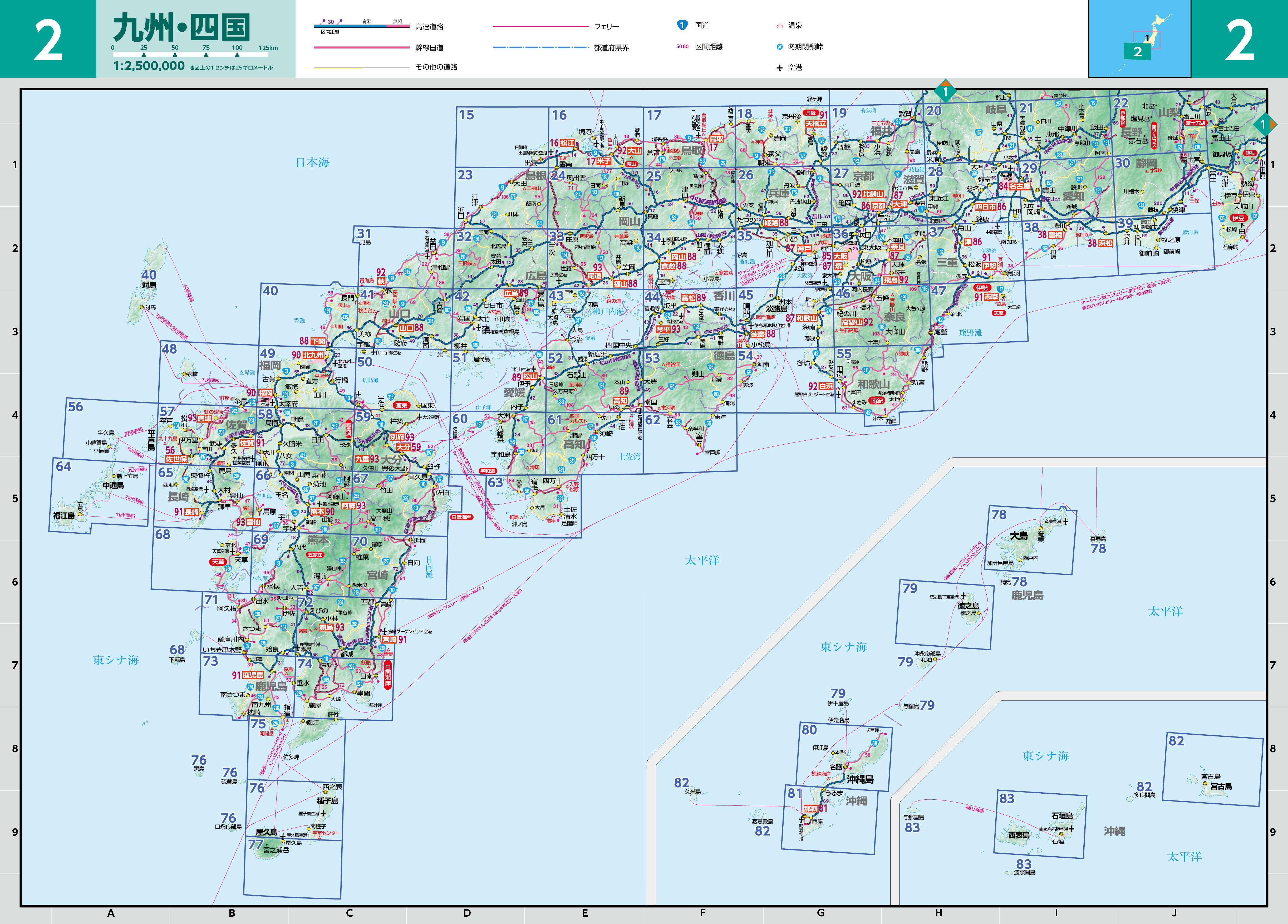Click the 熊野灘 sea label
The width and height of the screenshot is (1288, 924).
pyautogui.click(x=971, y=332)
